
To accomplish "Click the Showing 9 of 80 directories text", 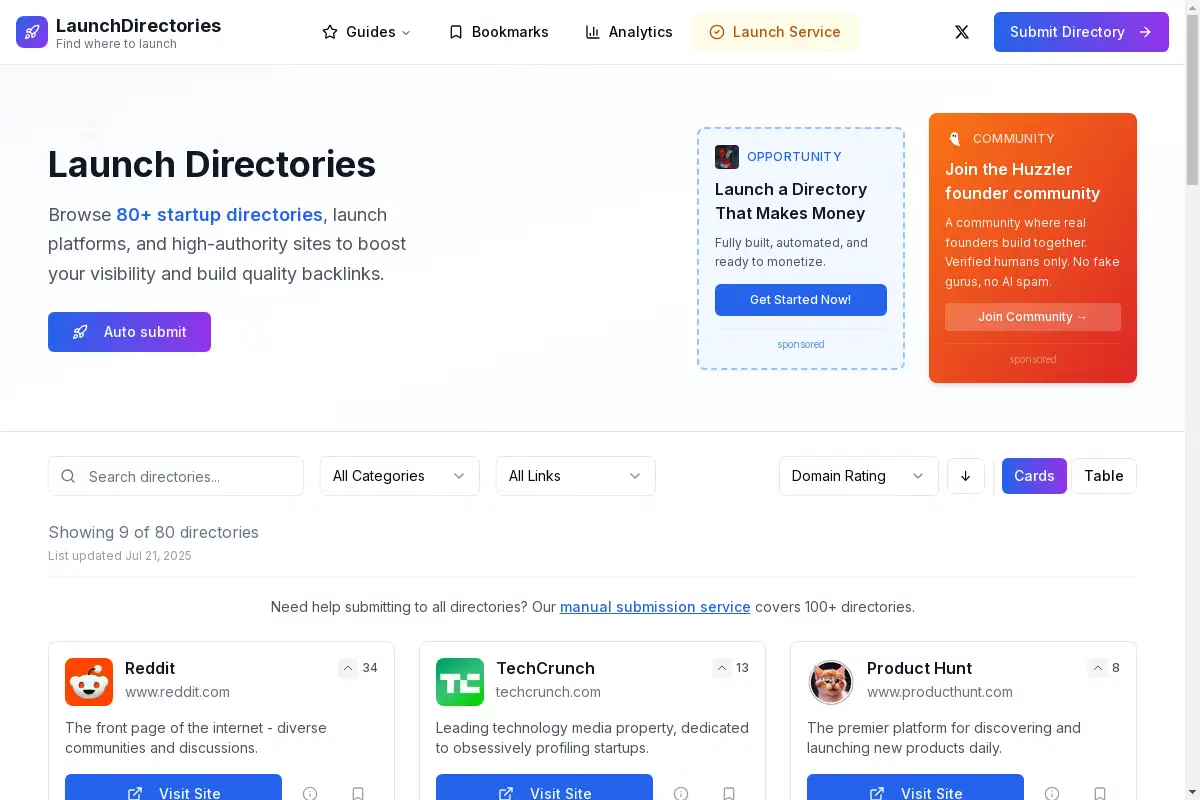I will coord(153,532).
